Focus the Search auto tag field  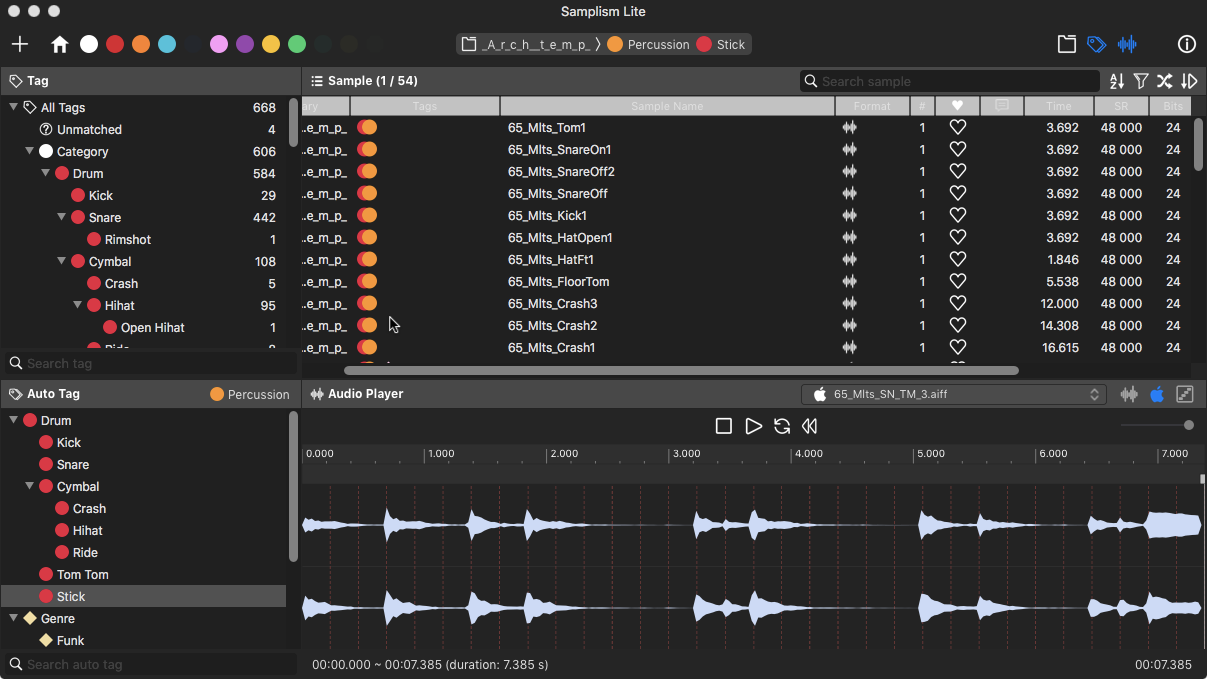[x=150, y=664]
